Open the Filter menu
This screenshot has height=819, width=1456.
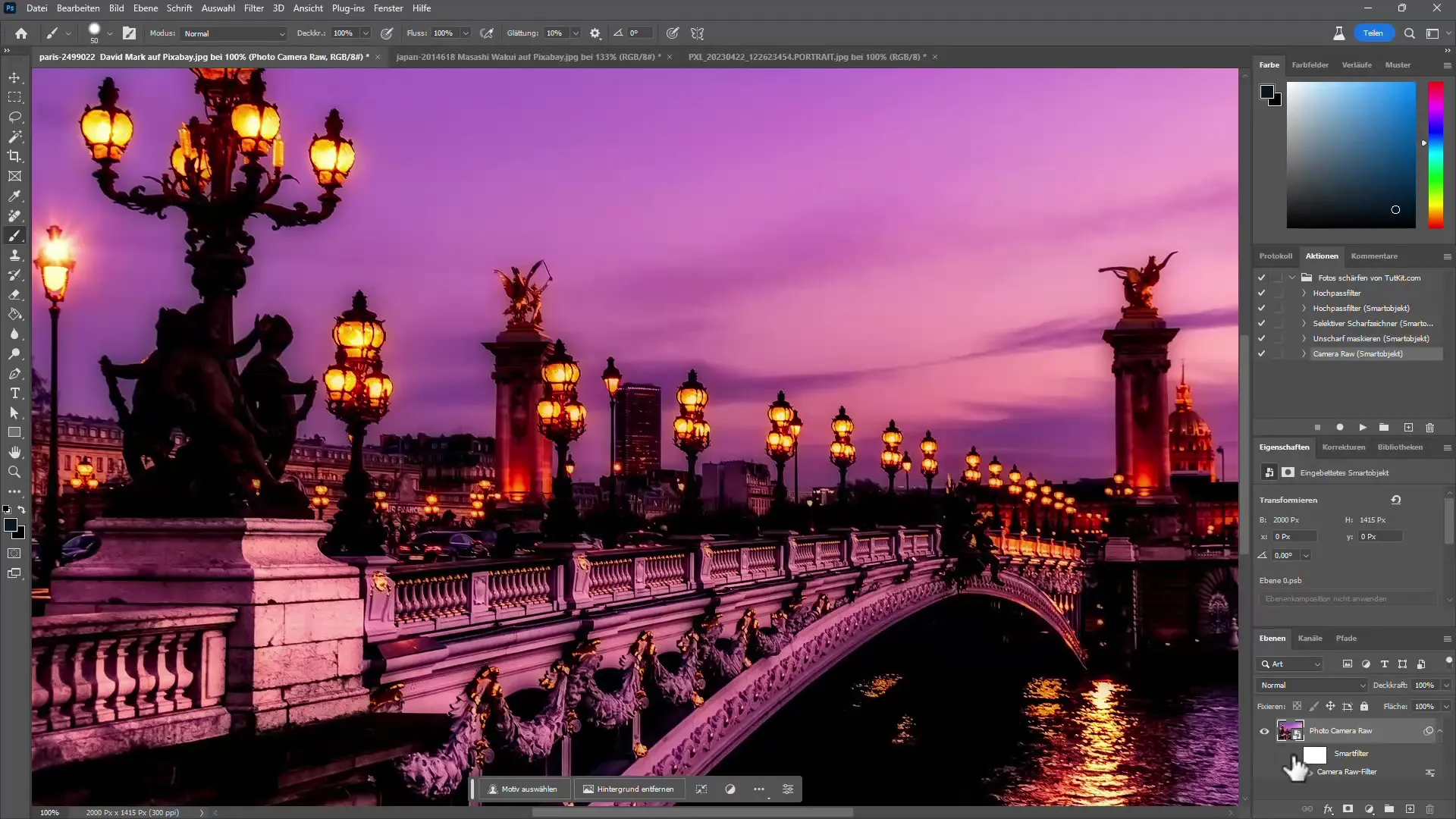point(253,8)
